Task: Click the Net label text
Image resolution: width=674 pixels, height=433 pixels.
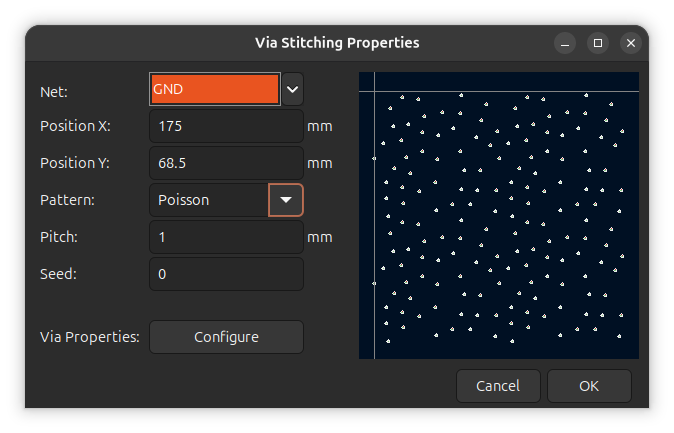Action: [54, 92]
